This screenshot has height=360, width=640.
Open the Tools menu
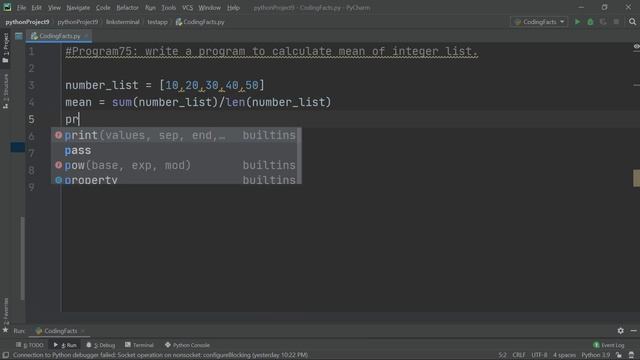[168, 7]
